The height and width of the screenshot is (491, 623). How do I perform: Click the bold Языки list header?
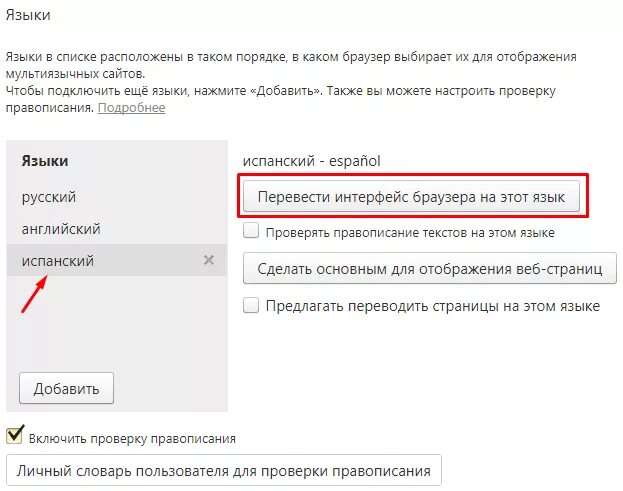45,161
